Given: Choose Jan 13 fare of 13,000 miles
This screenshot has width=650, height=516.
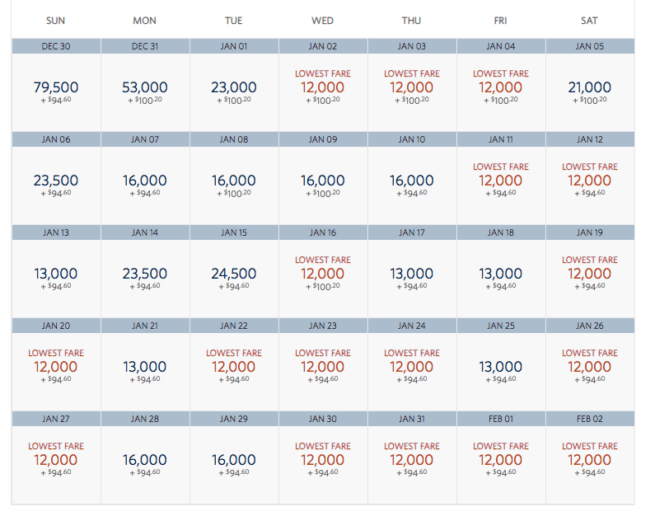Looking at the screenshot, I should tap(56, 279).
